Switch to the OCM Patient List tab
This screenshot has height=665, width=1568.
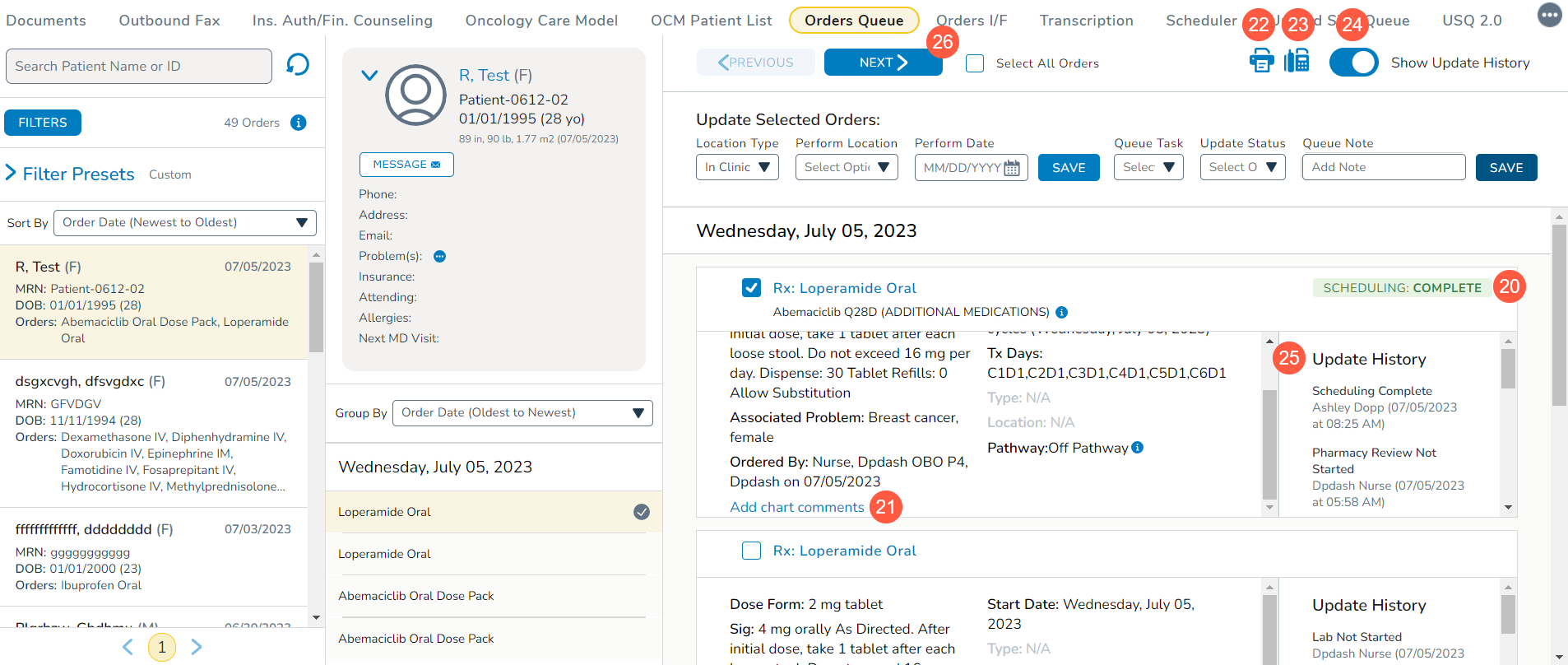(x=711, y=21)
